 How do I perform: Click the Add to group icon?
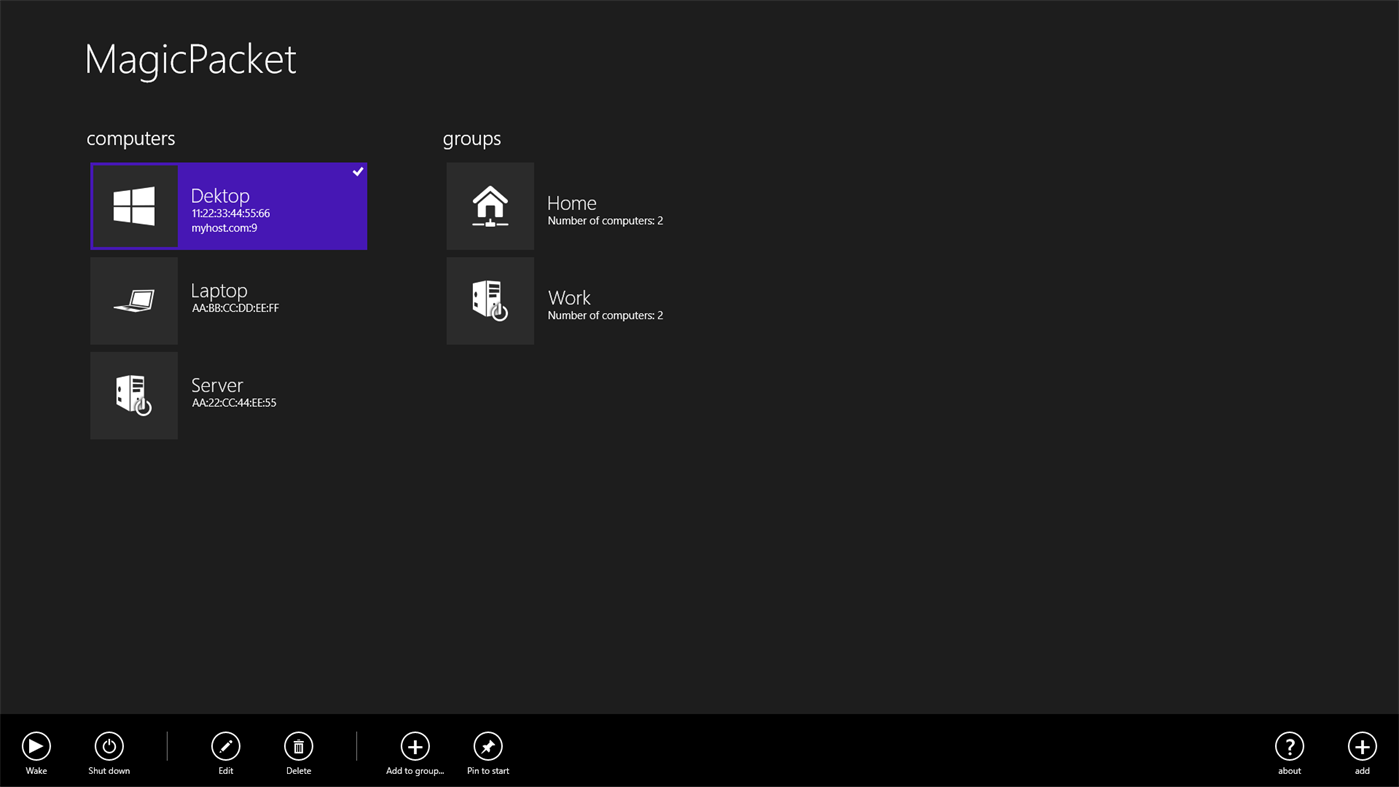pyautogui.click(x=414, y=746)
